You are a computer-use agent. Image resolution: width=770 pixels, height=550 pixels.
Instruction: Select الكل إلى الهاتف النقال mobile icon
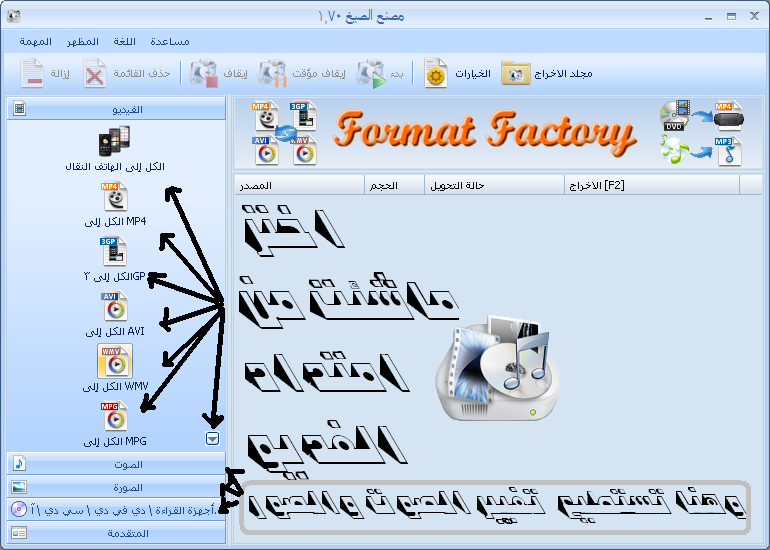114,140
